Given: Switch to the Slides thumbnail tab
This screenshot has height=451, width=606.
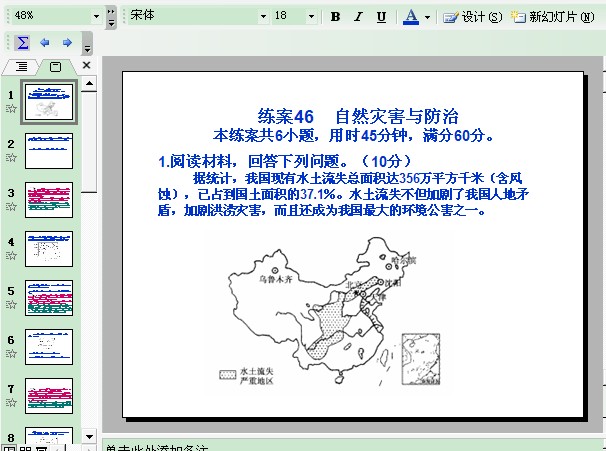Looking at the screenshot, I should click(55, 66).
